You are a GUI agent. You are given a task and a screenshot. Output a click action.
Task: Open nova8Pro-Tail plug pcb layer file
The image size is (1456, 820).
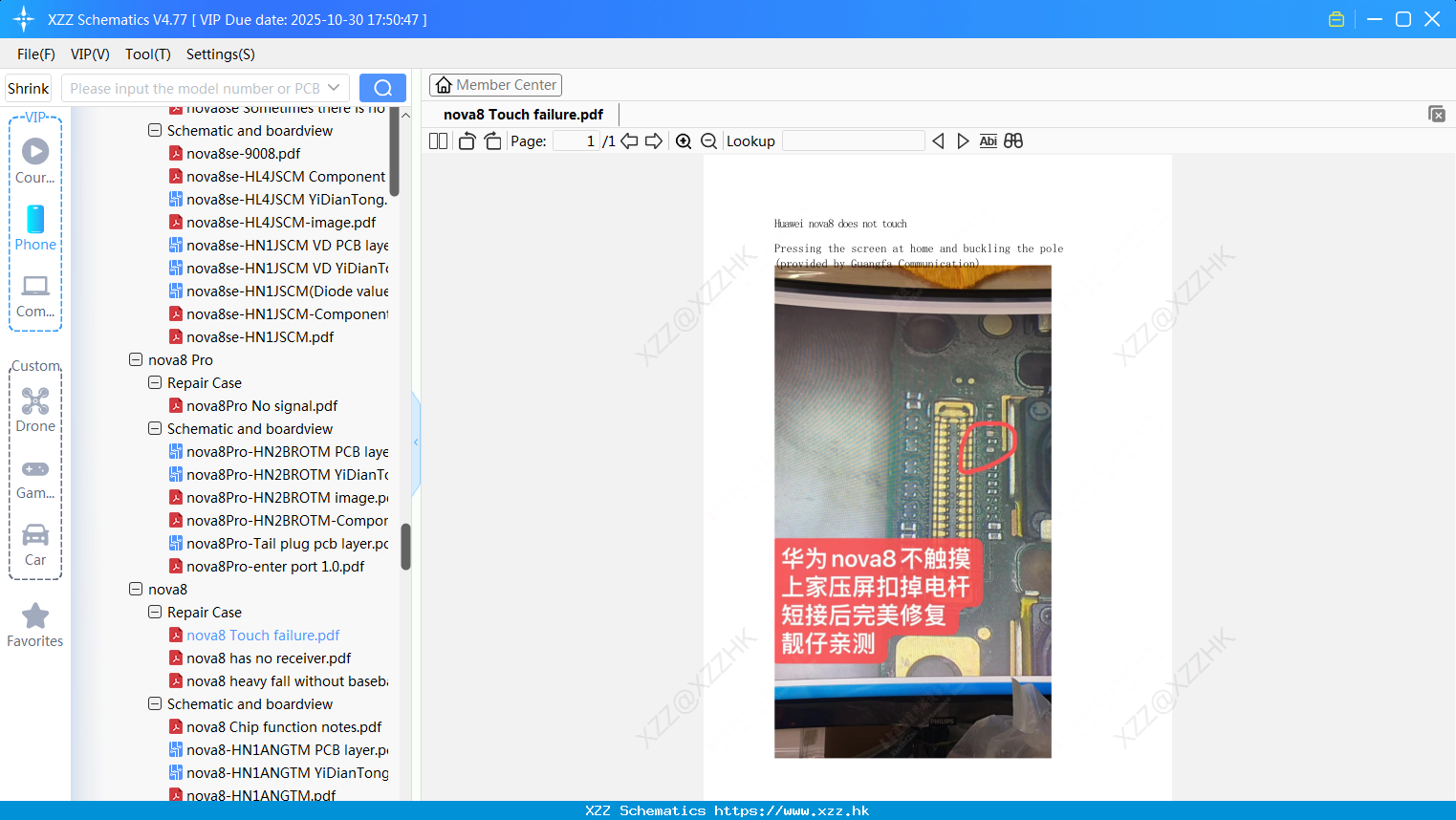[287, 543]
